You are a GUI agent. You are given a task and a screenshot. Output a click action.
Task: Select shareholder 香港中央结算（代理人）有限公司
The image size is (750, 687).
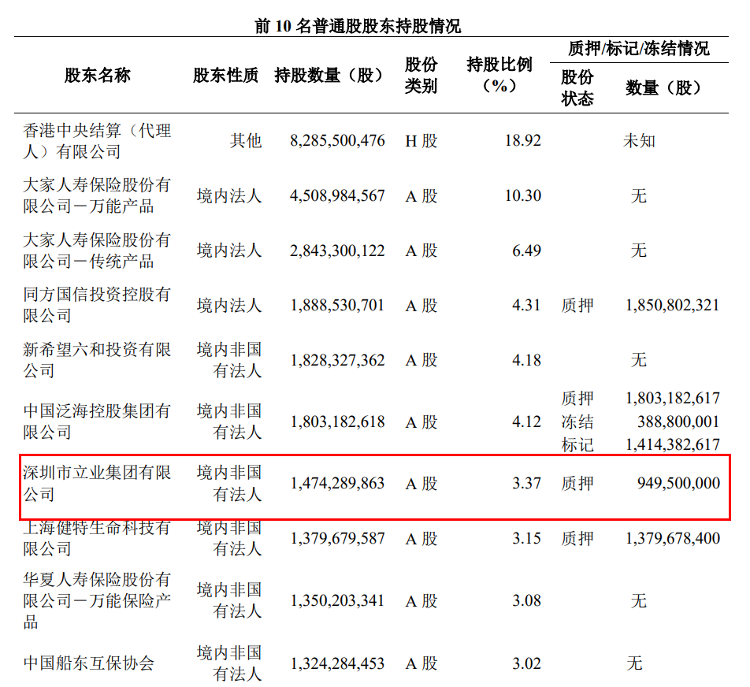pos(97,141)
